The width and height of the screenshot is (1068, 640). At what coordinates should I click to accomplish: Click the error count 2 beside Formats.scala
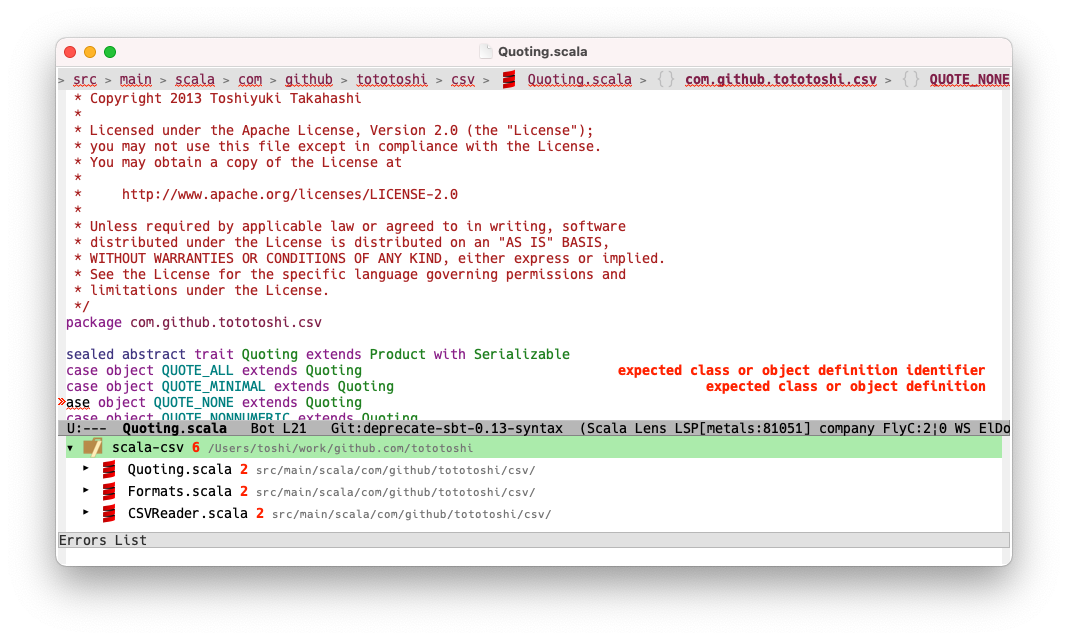(244, 492)
